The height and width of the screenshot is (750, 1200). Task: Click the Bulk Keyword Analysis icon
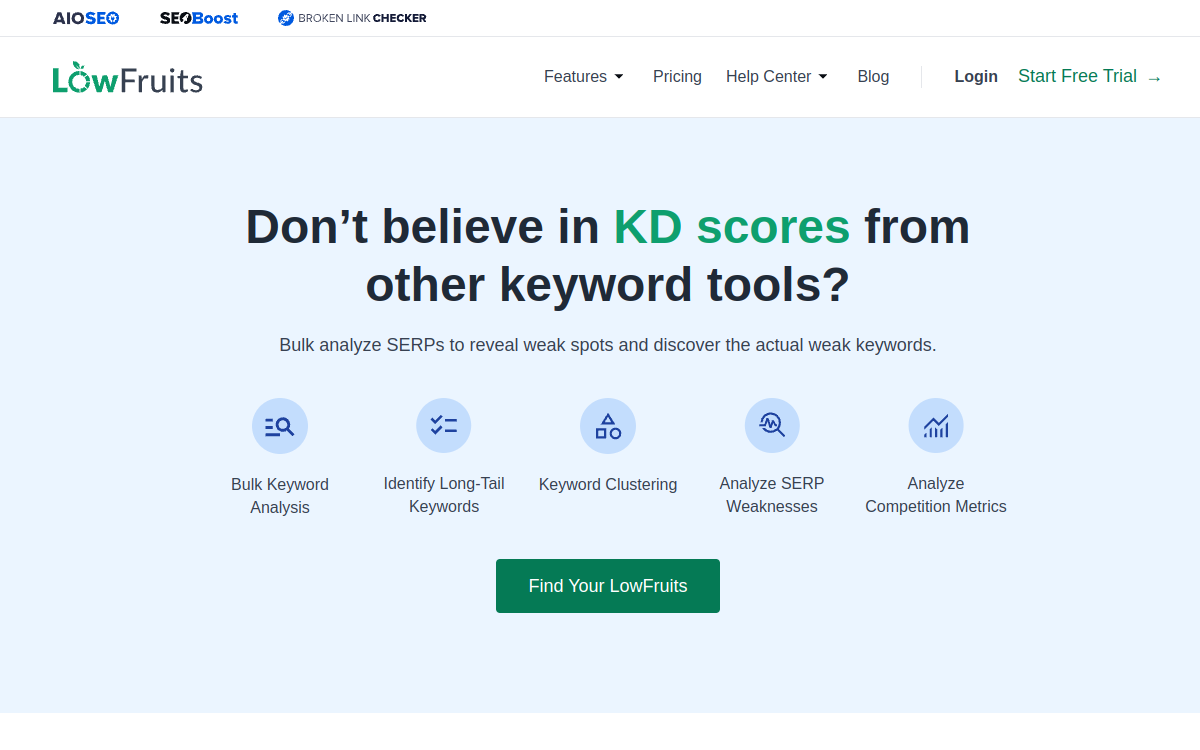[280, 426]
